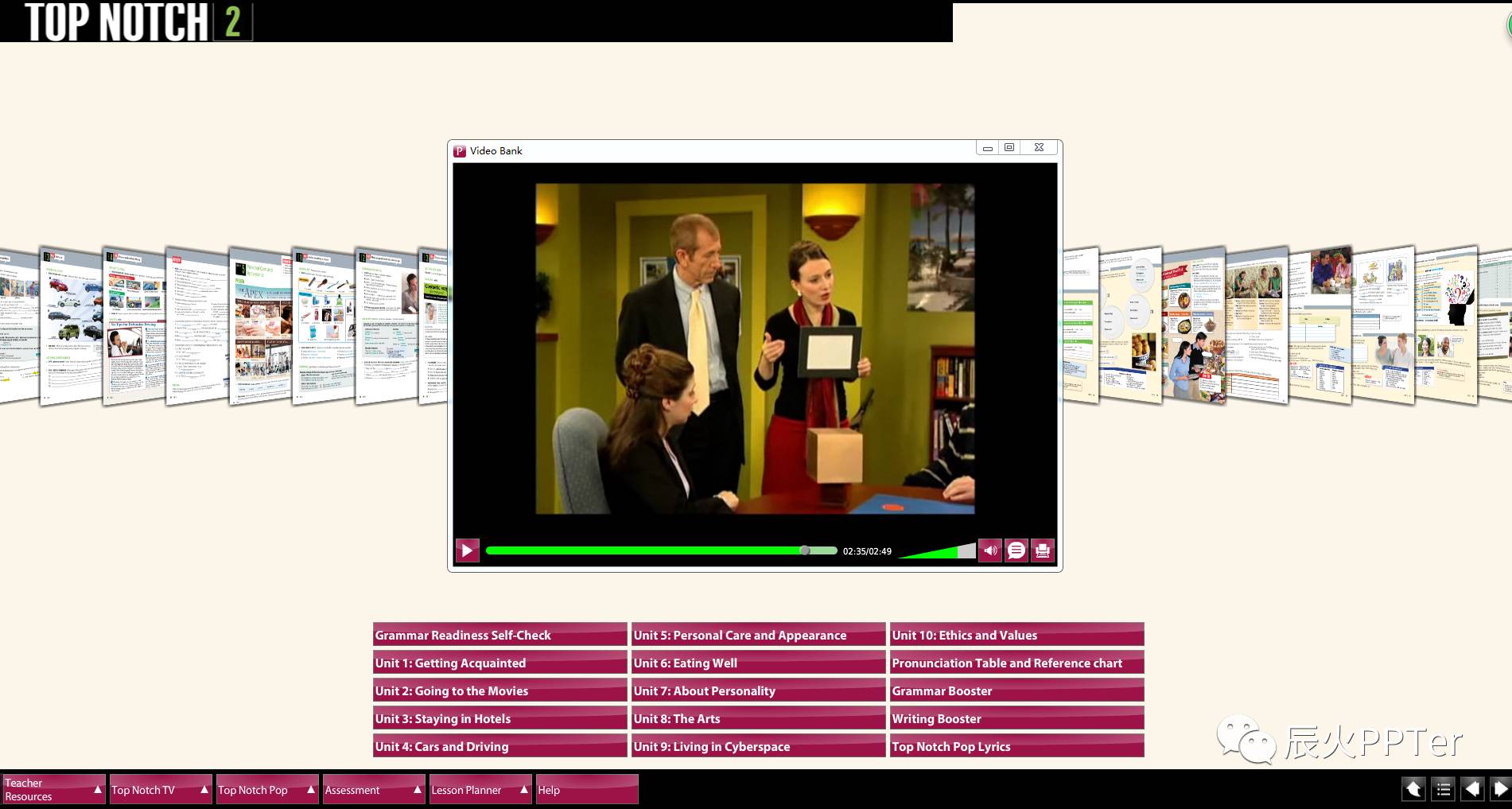This screenshot has height=809, width=1512.
Task: Go to the previous page with the left arrow
Action: (1472, 789)
